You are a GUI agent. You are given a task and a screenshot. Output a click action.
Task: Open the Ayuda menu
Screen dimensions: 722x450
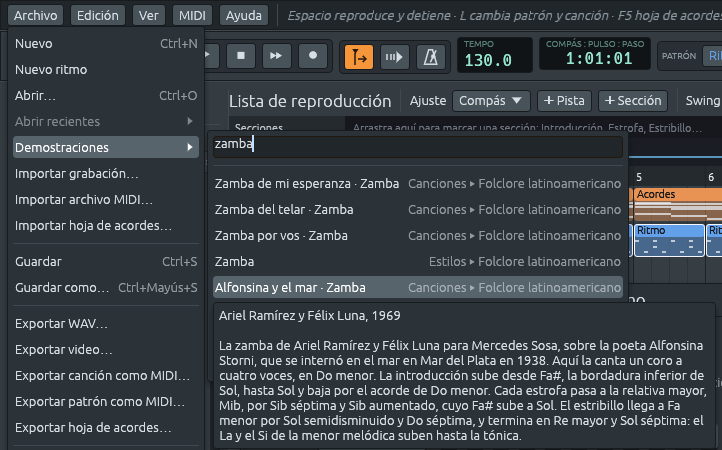244,15
